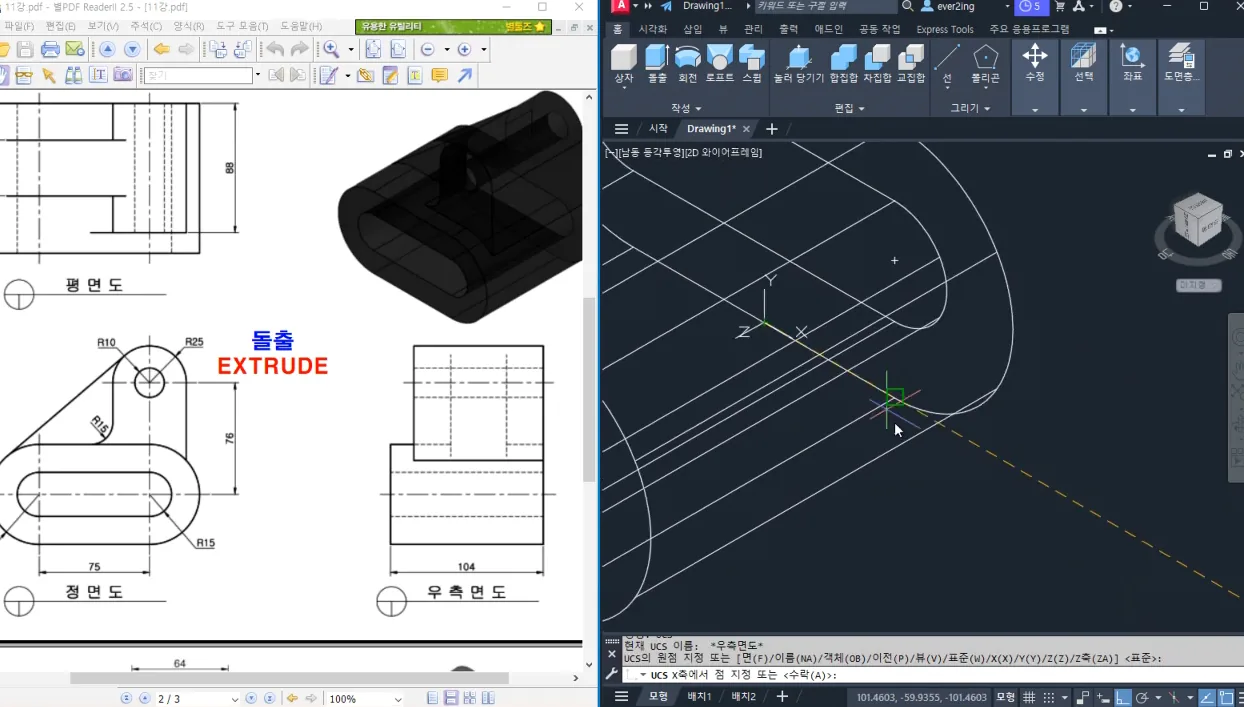Image resolution: width=1244 pixels, height=707 pixels.
Task: Choose the 회전 (Revolve) tool
Action: (x=688, y=63)
